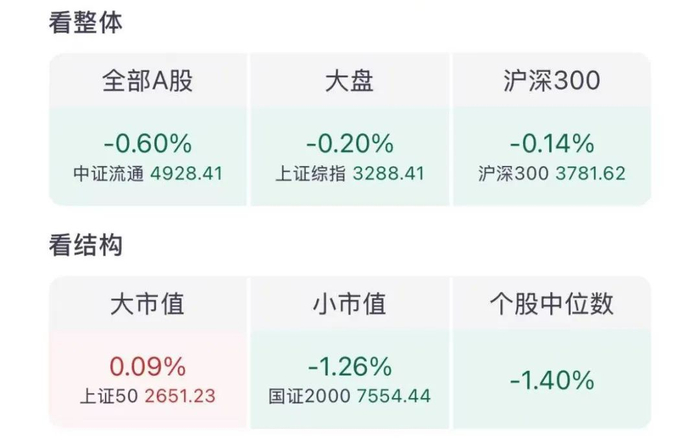Click the 看结构 section heading

pyautogui.click(x=86, y=245)
